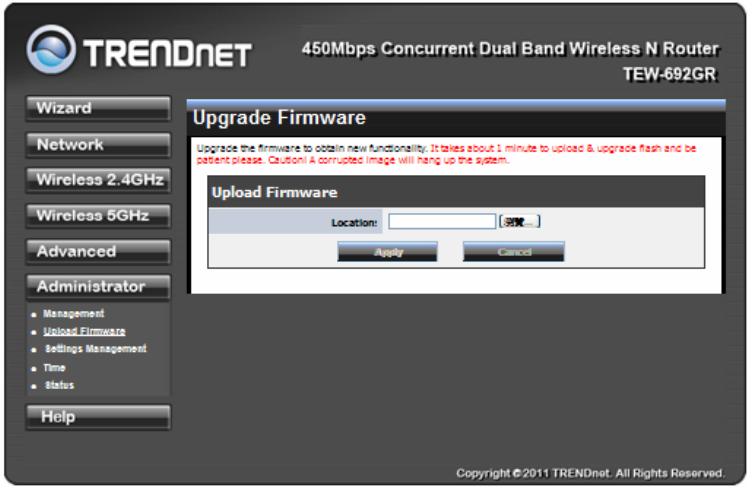Click the Upload Firmware section header
Viewport: 748px width, 487px height.
coord(274,192)
